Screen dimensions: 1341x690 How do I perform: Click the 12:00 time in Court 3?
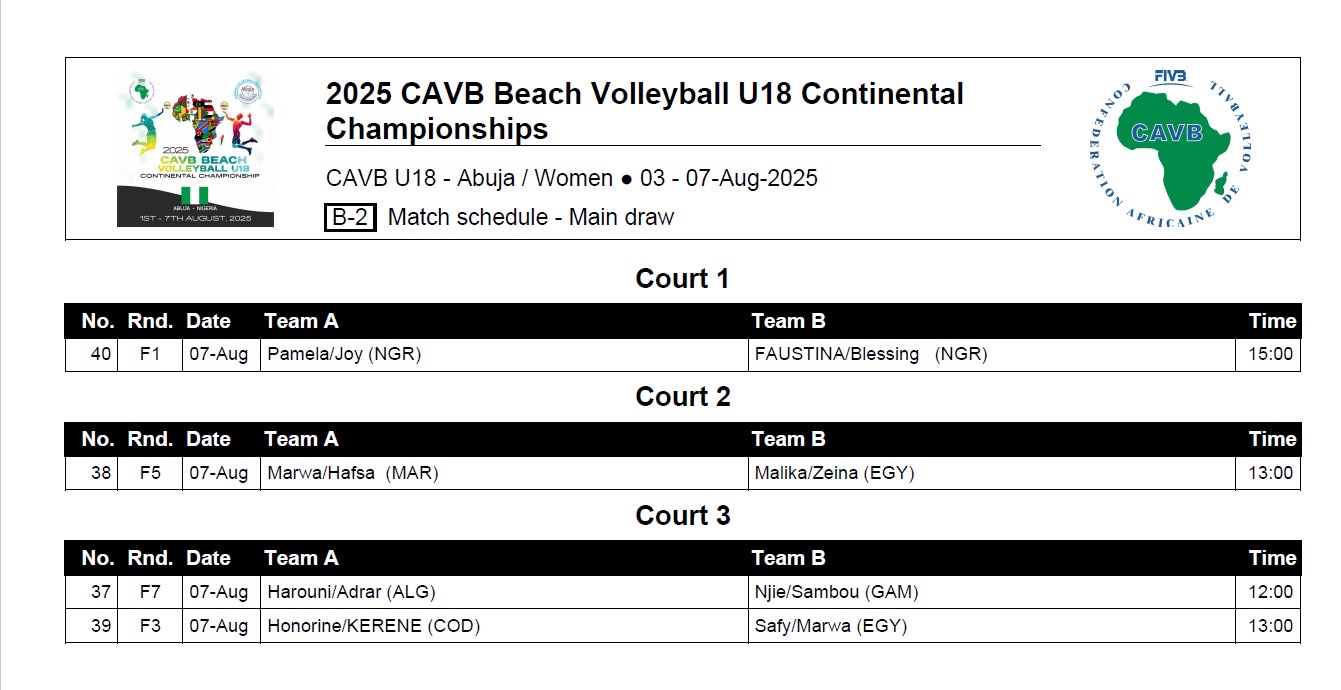coord(1270,592)
